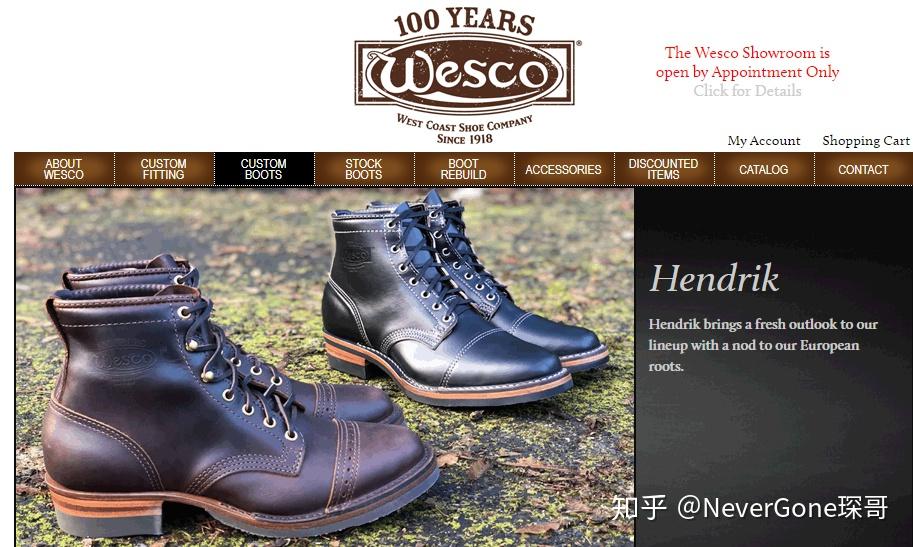Viewport: 913px width, 547px height.
Task: Open the Custom Fitting menu item
Action: tap(164, 169)
